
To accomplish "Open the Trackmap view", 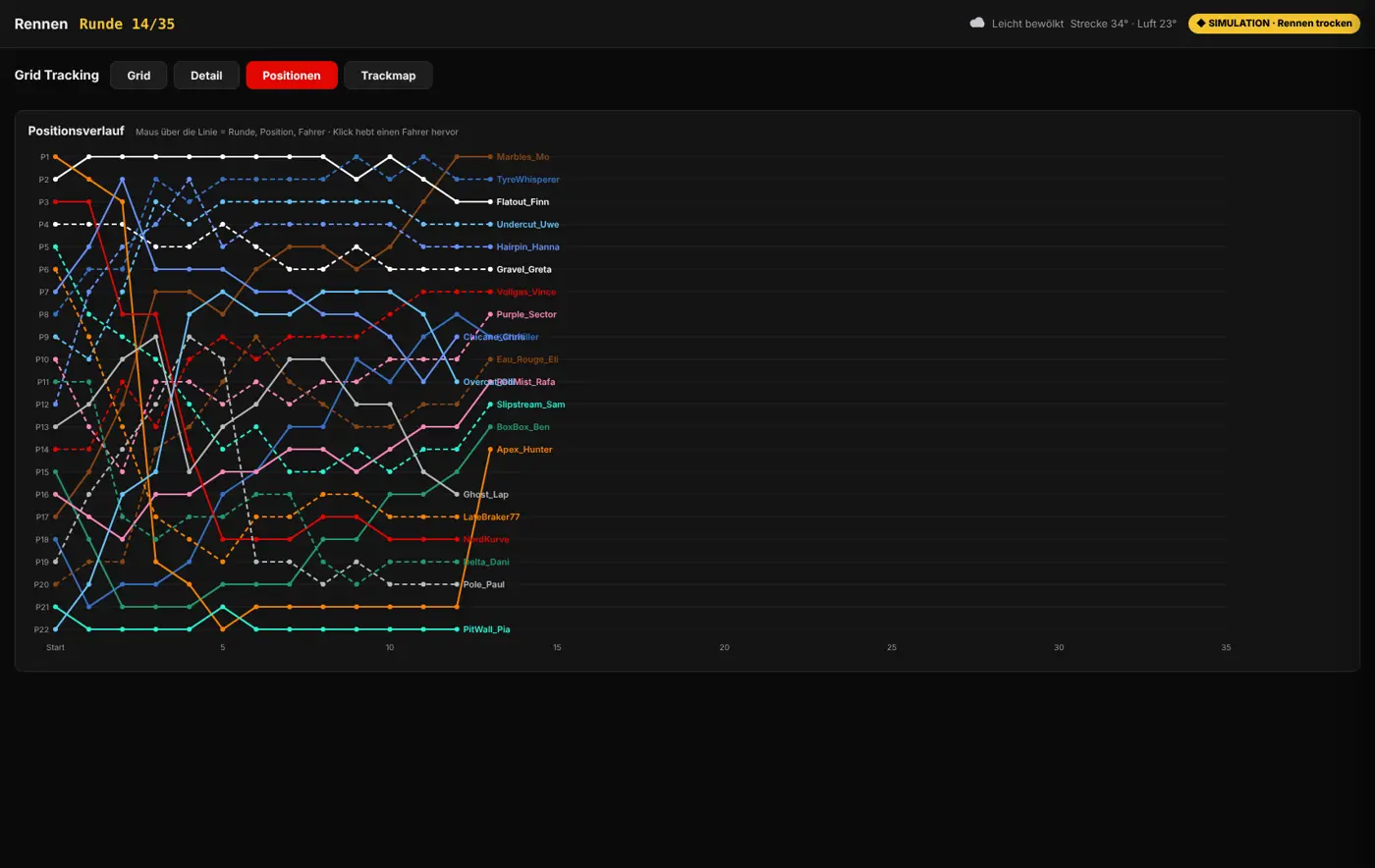I will tap(388, 76).
